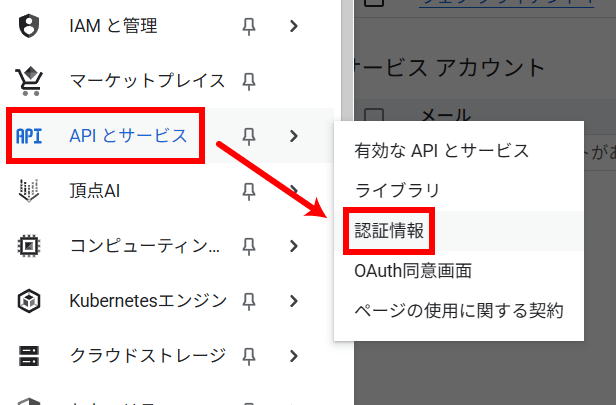
Task: Click the マーケットプレイス cart icon
Action: point(29,81)
